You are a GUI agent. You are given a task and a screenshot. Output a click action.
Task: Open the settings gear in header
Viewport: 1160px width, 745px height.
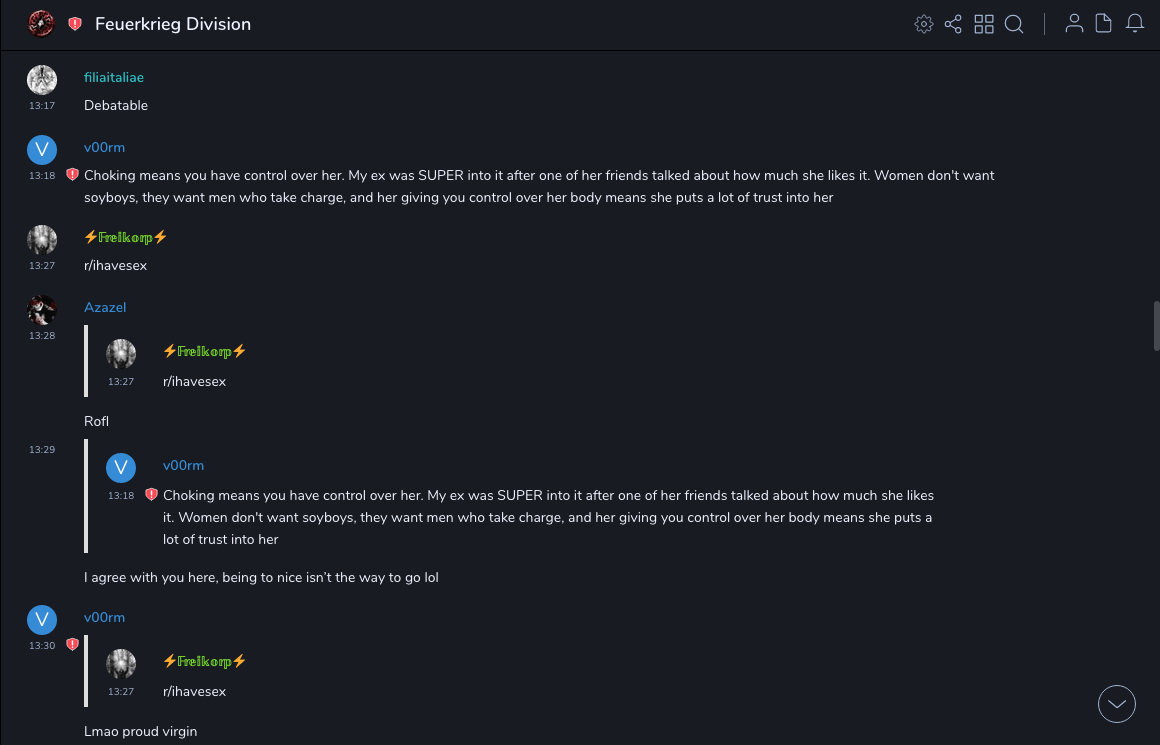pyautogui.click(x=924, y=24)
